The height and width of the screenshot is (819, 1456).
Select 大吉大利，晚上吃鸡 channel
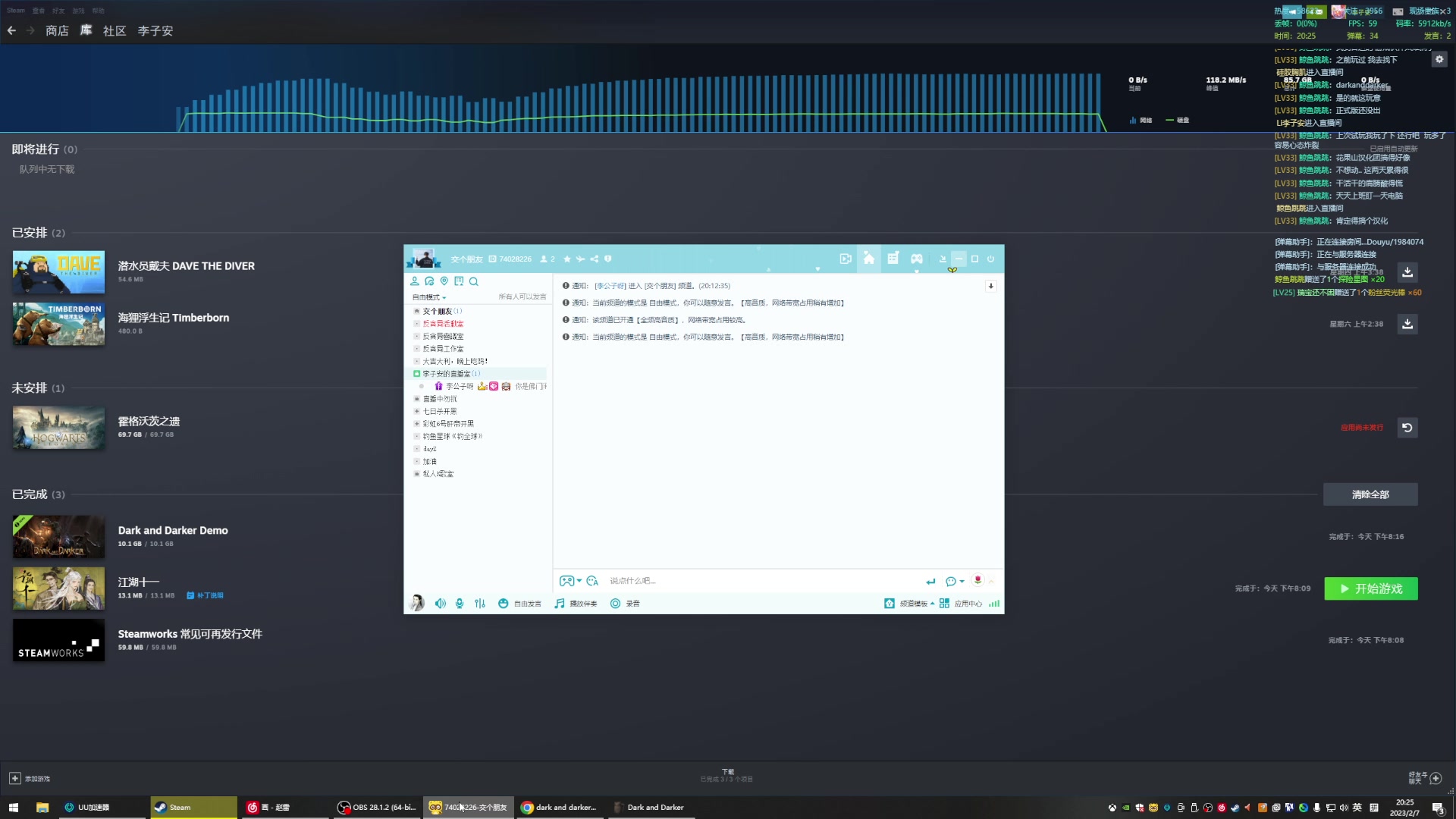pos(455,361)
